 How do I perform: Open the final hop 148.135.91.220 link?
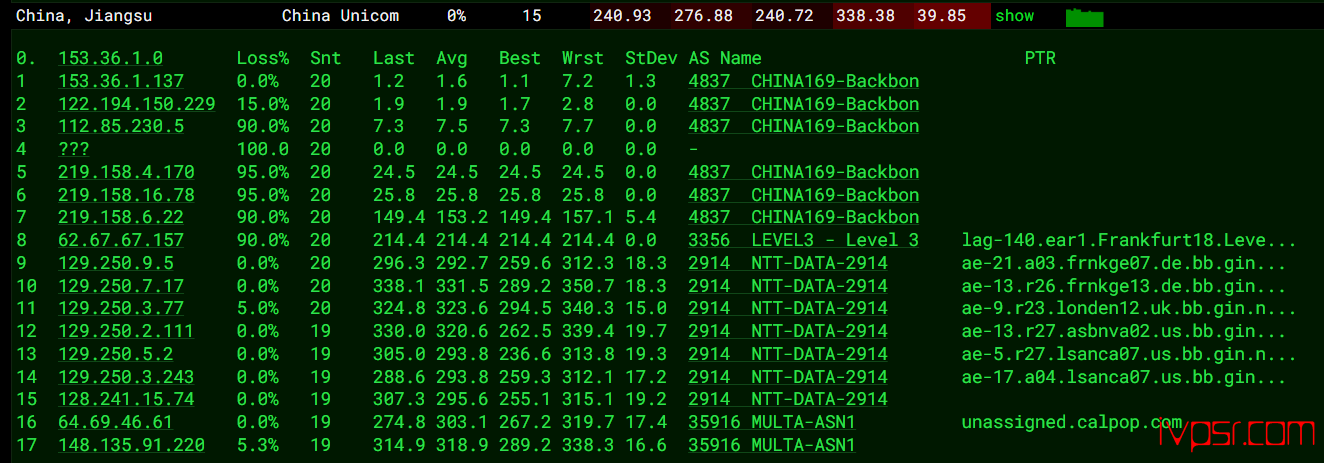[x=132, y=445]
